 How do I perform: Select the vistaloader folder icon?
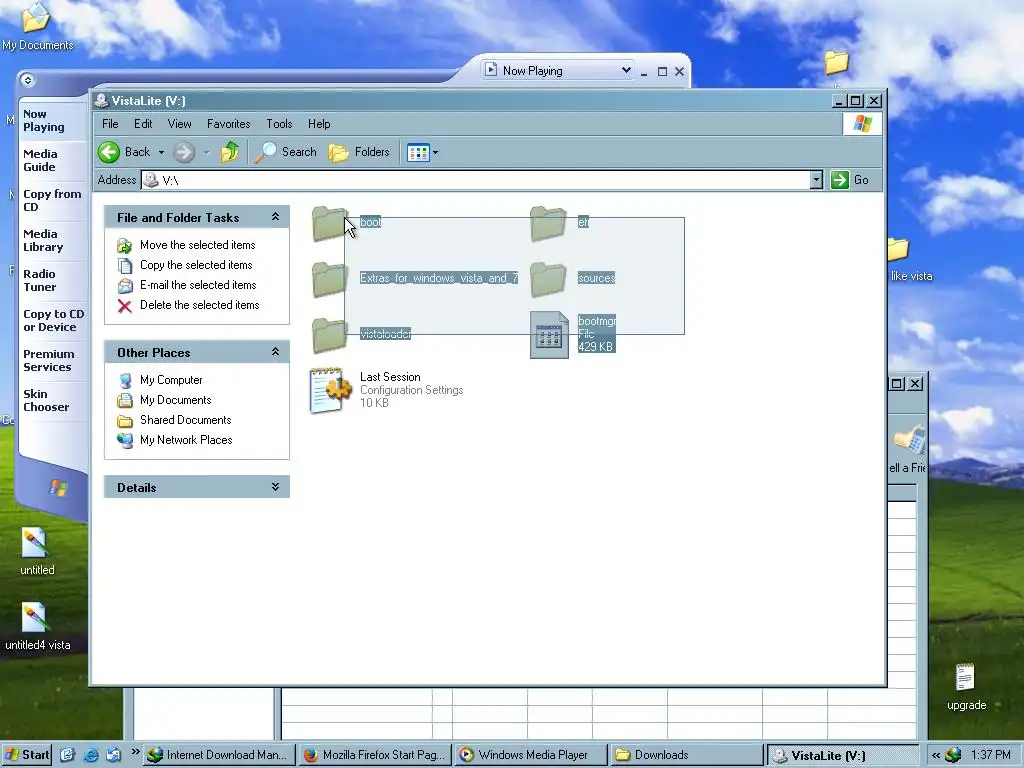(330, 336)
